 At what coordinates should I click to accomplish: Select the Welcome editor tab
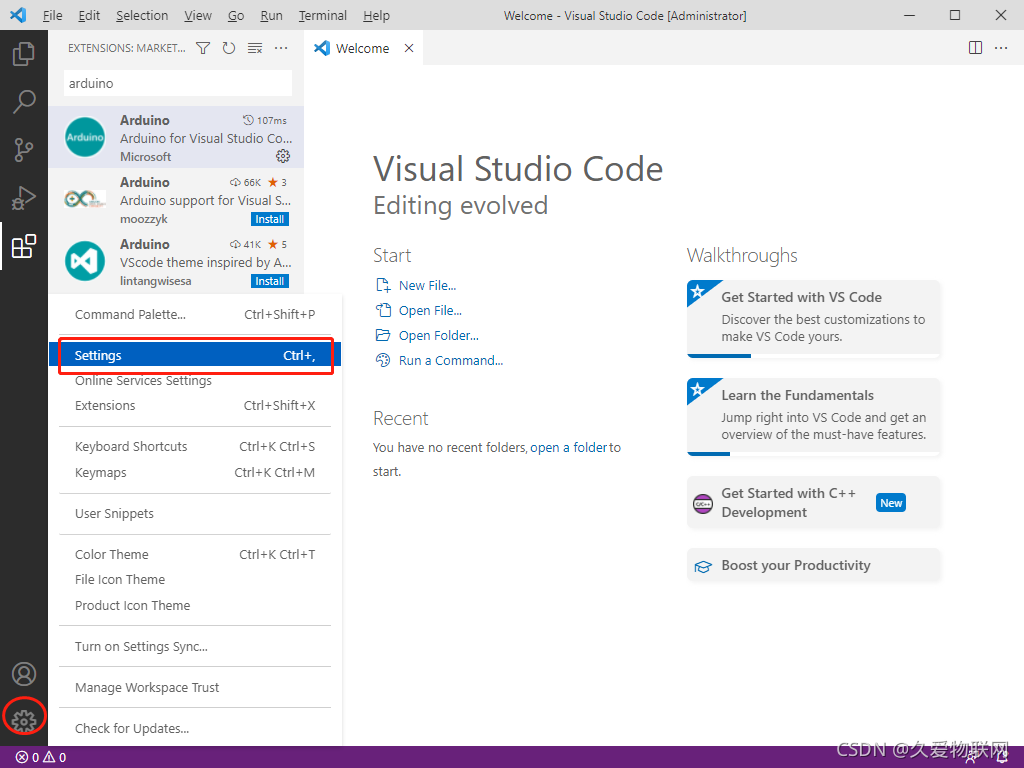point(362,48)
